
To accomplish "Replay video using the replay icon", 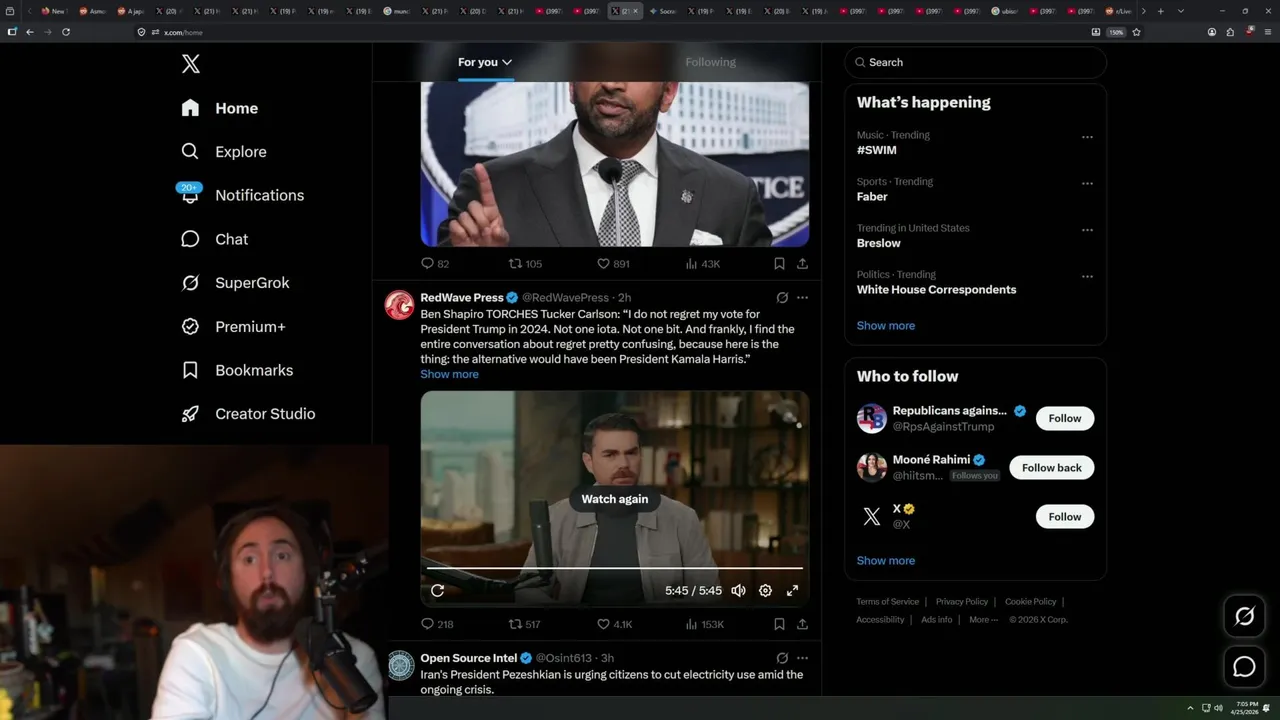I will [437, 591].
